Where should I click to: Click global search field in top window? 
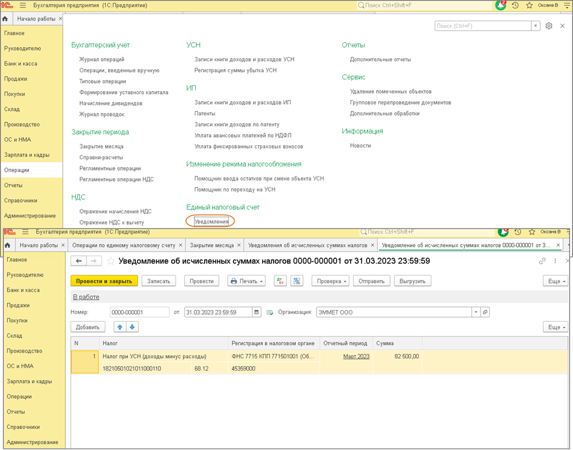point(424,5)
